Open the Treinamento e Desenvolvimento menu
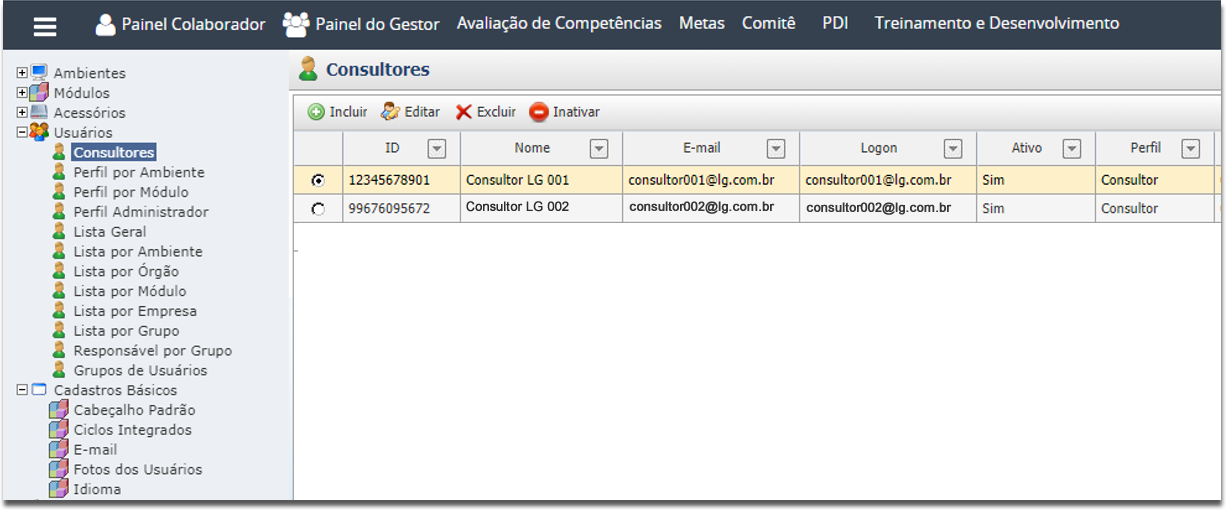The height and width of the screenshot is (510, 1226). click(x=996, y=23)
